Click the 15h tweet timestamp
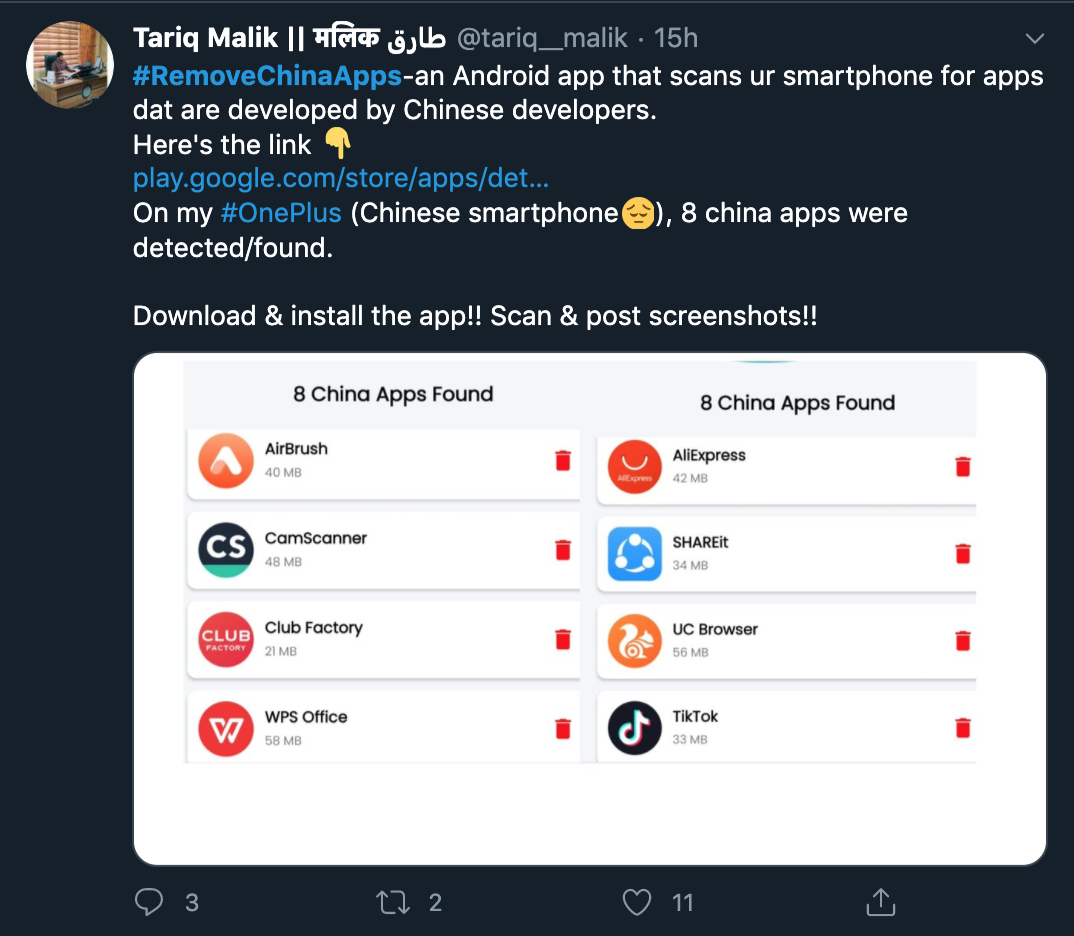 pyautogui.click(x=675, y=39)
